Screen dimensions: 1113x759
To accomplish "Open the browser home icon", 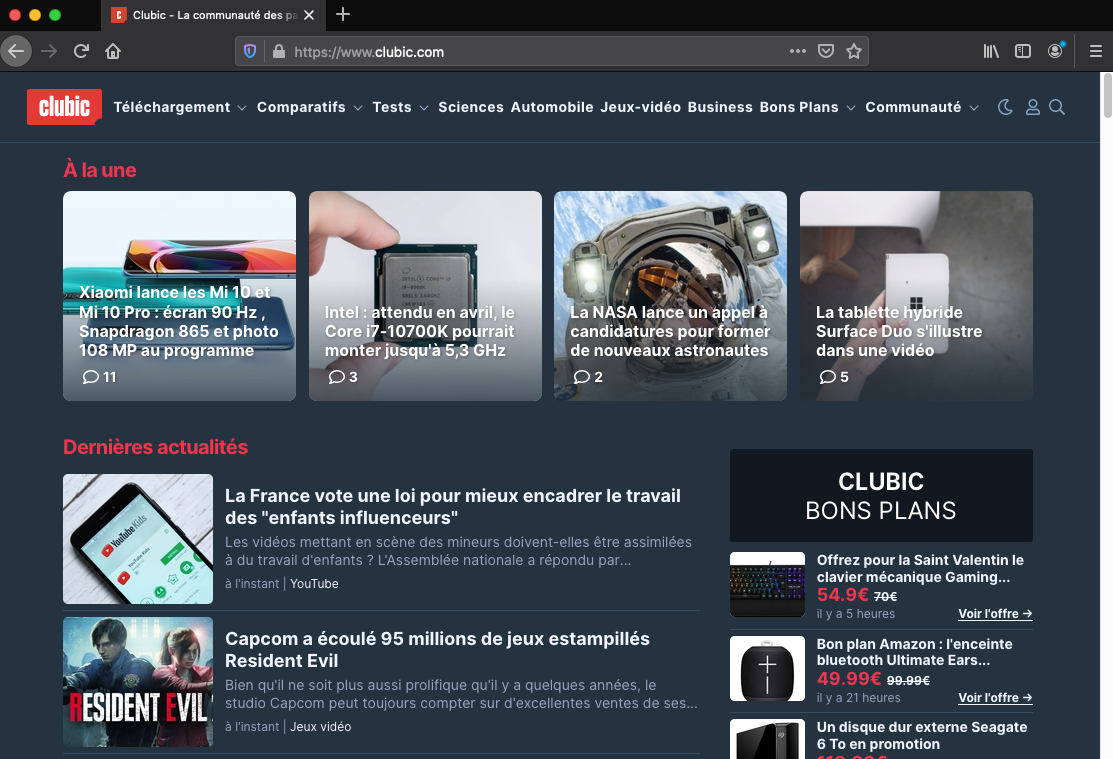I will [x=113, y=51].
